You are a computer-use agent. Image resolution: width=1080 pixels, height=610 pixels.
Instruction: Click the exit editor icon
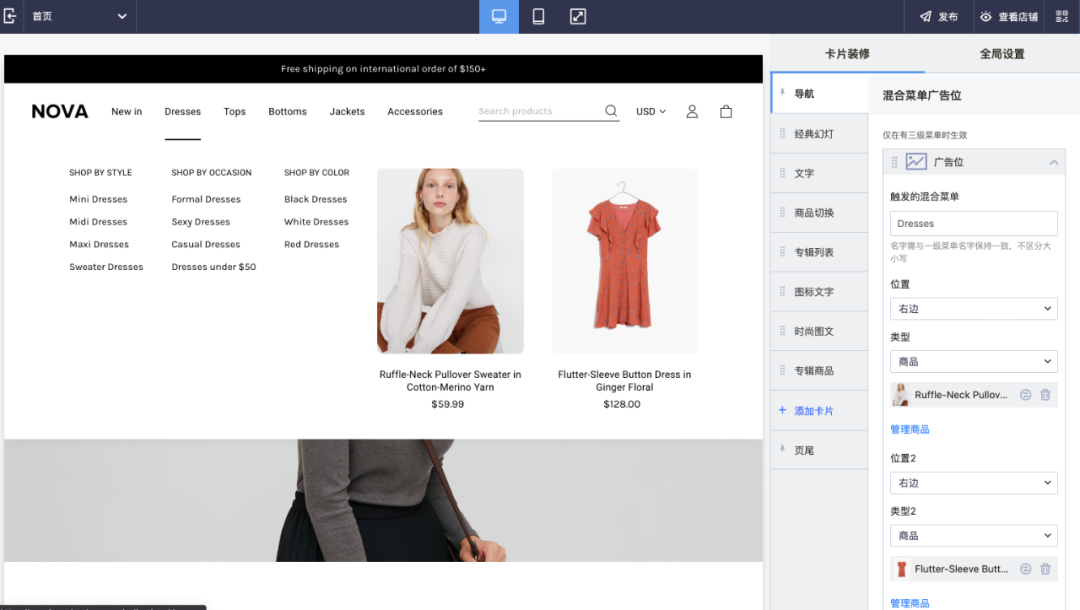[10, 16]
